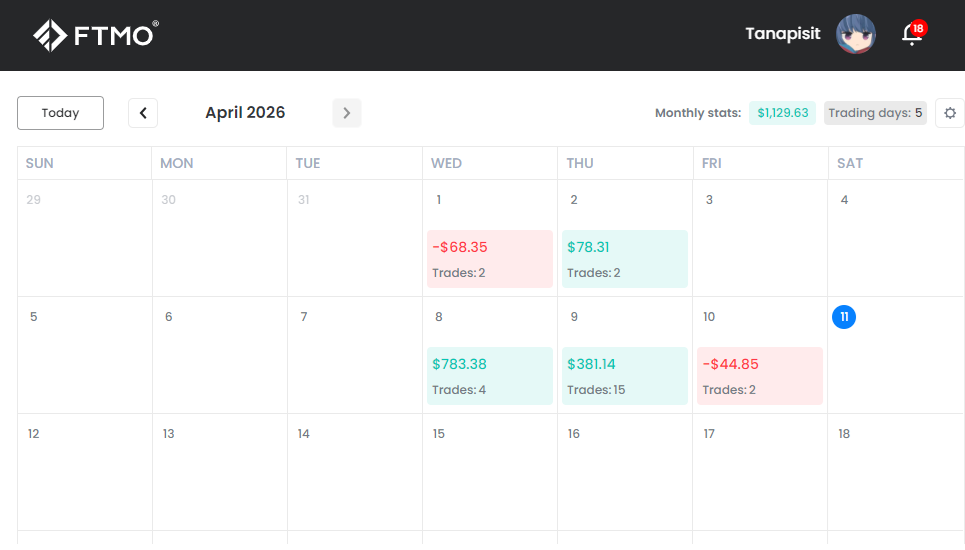Screen dimensions: 965x550
Task: Click username Tanapisit
Action: [782, 34]
